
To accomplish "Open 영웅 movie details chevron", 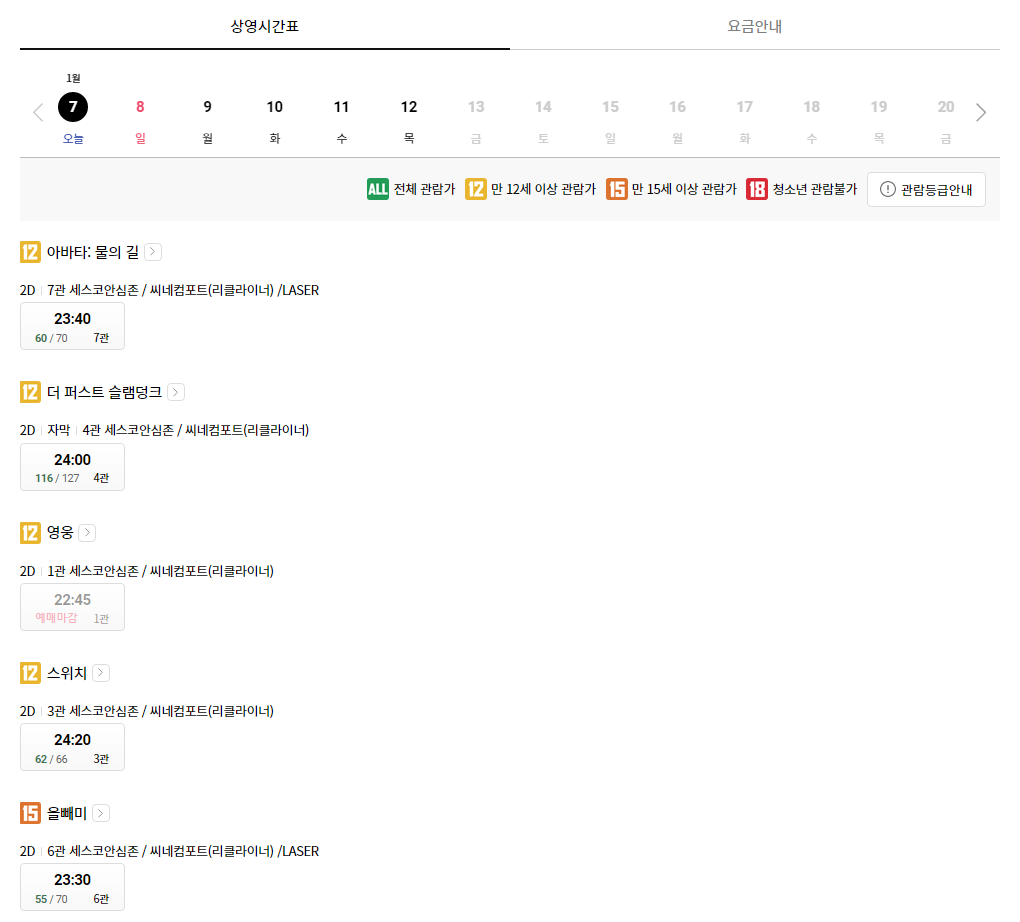I will (87, 533).
